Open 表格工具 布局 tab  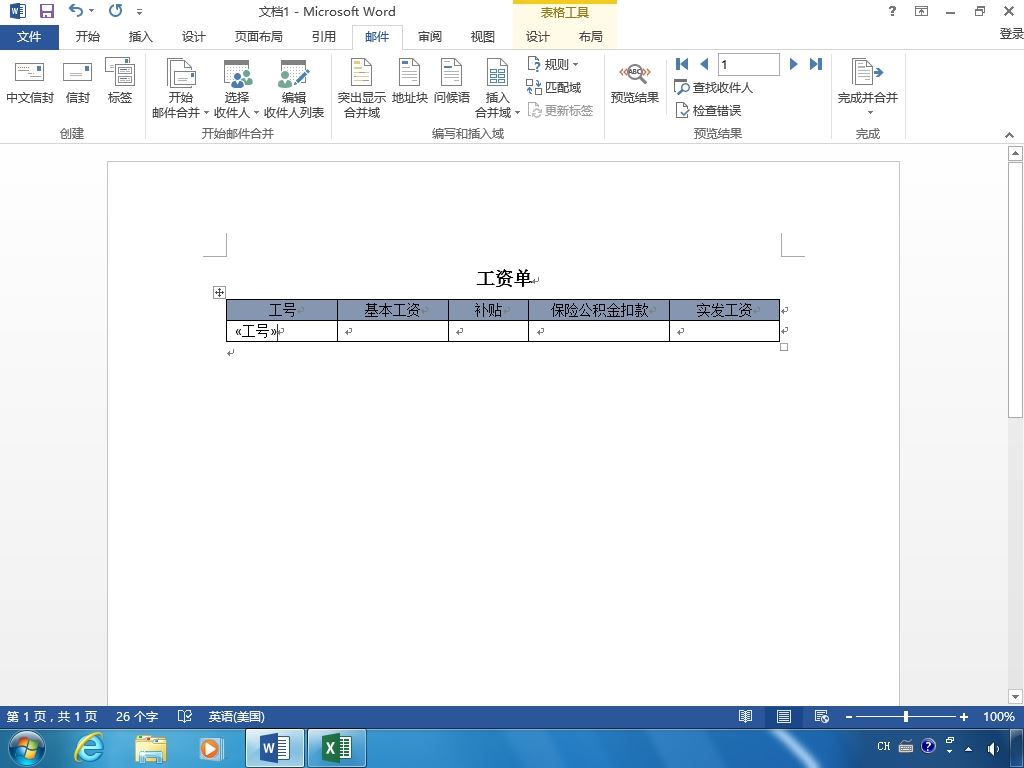590,37
